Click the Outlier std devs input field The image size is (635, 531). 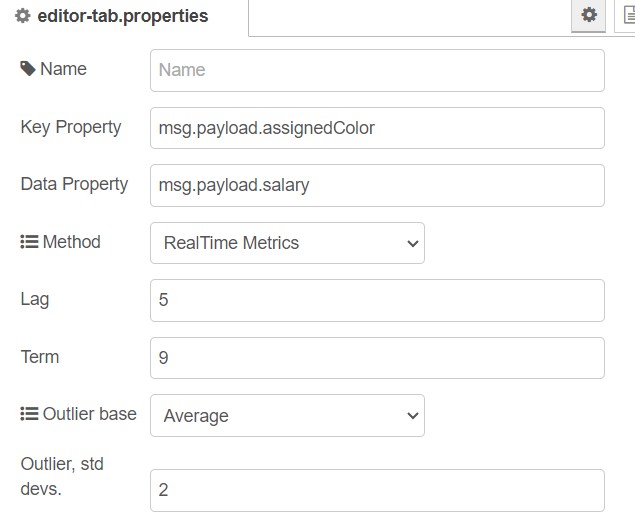click(x=377, y=490)
